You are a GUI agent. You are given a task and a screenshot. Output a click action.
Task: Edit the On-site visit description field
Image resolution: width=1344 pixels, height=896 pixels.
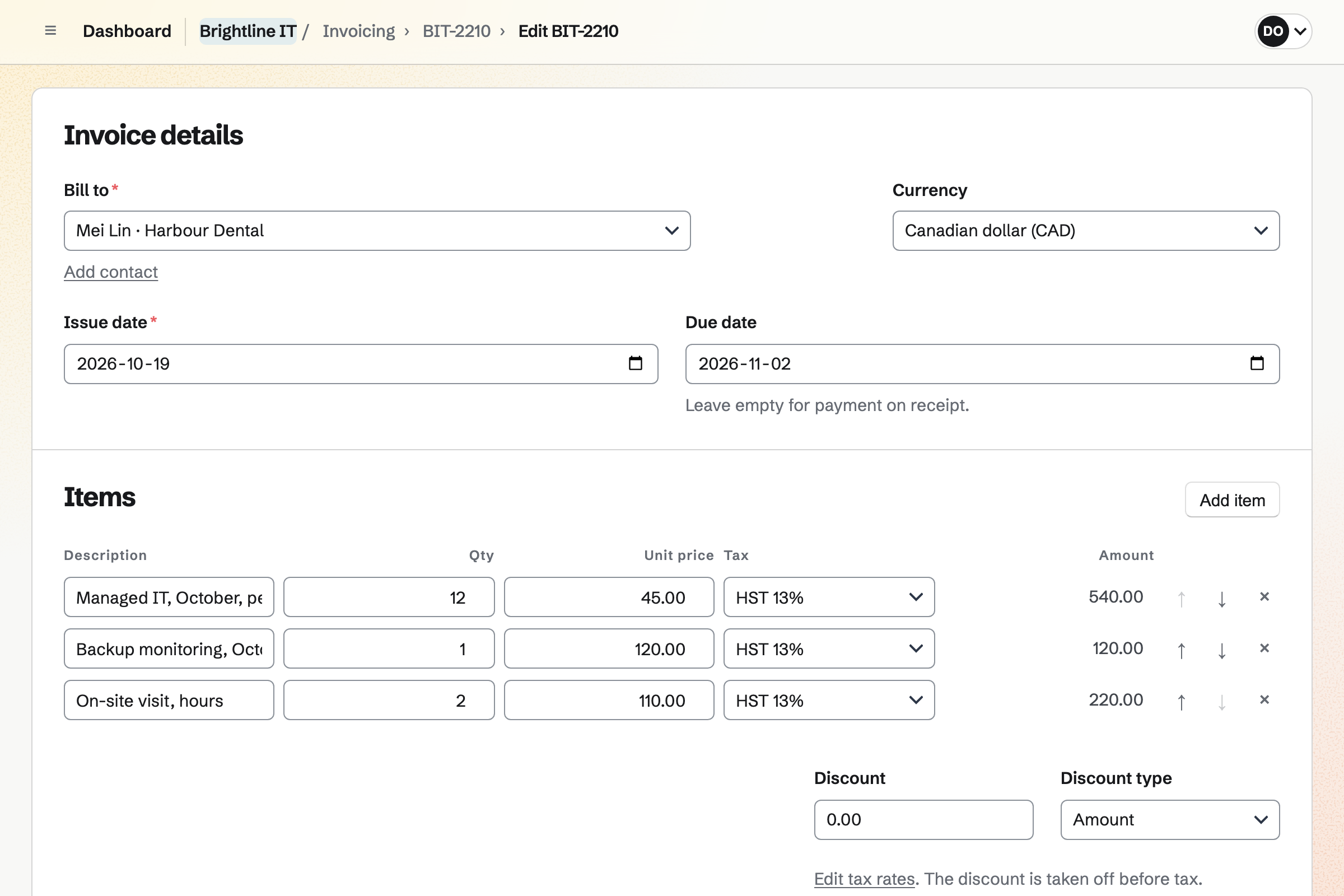click(x=169, y=700)
